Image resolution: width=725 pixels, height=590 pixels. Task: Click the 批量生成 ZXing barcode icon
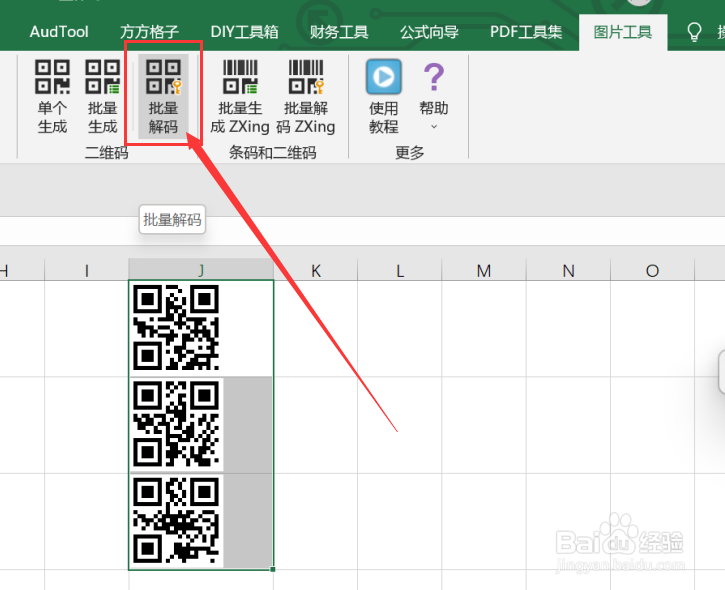[240, 77]
